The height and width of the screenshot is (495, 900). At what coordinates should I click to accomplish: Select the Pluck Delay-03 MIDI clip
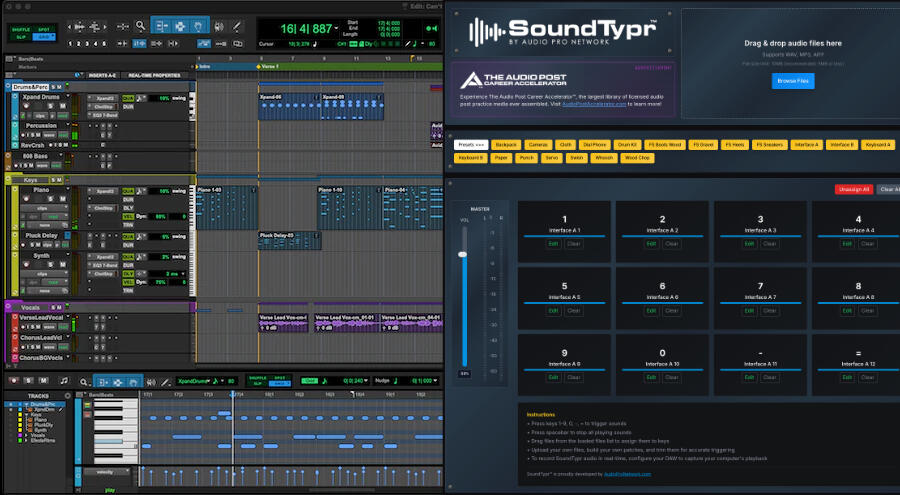[289, 241]
